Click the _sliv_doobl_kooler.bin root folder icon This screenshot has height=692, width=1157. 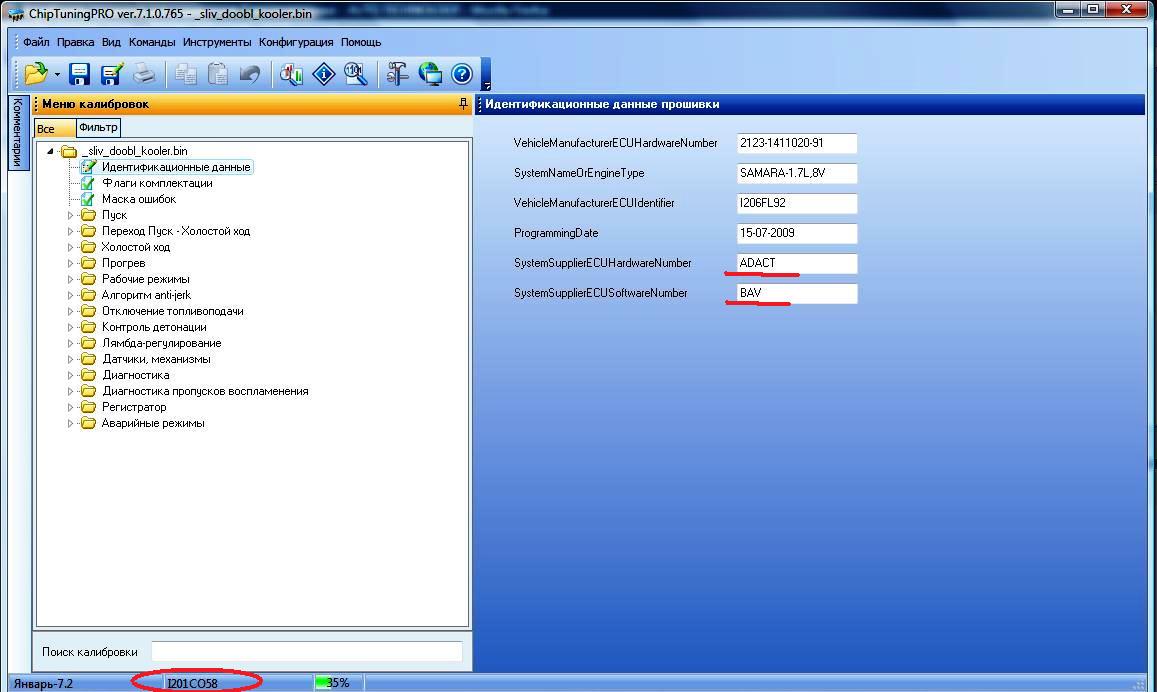coord(69,151)
